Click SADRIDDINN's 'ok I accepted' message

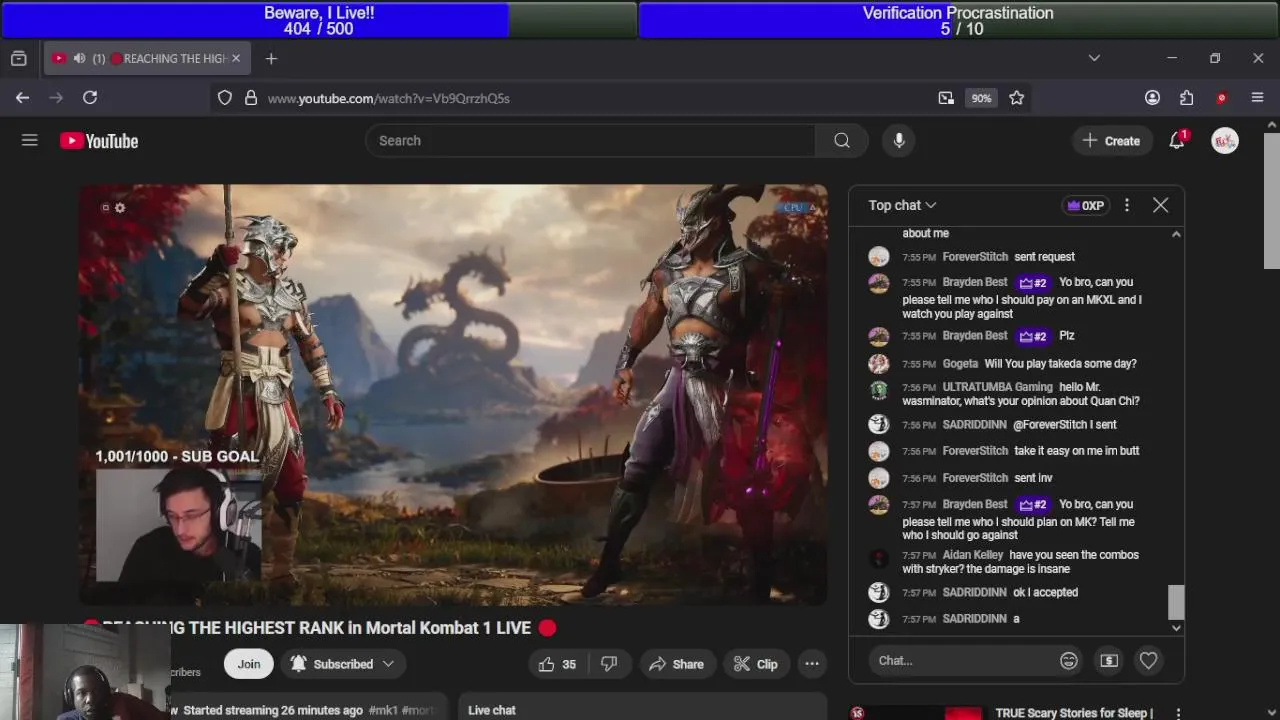click(x=1045, y=593)
